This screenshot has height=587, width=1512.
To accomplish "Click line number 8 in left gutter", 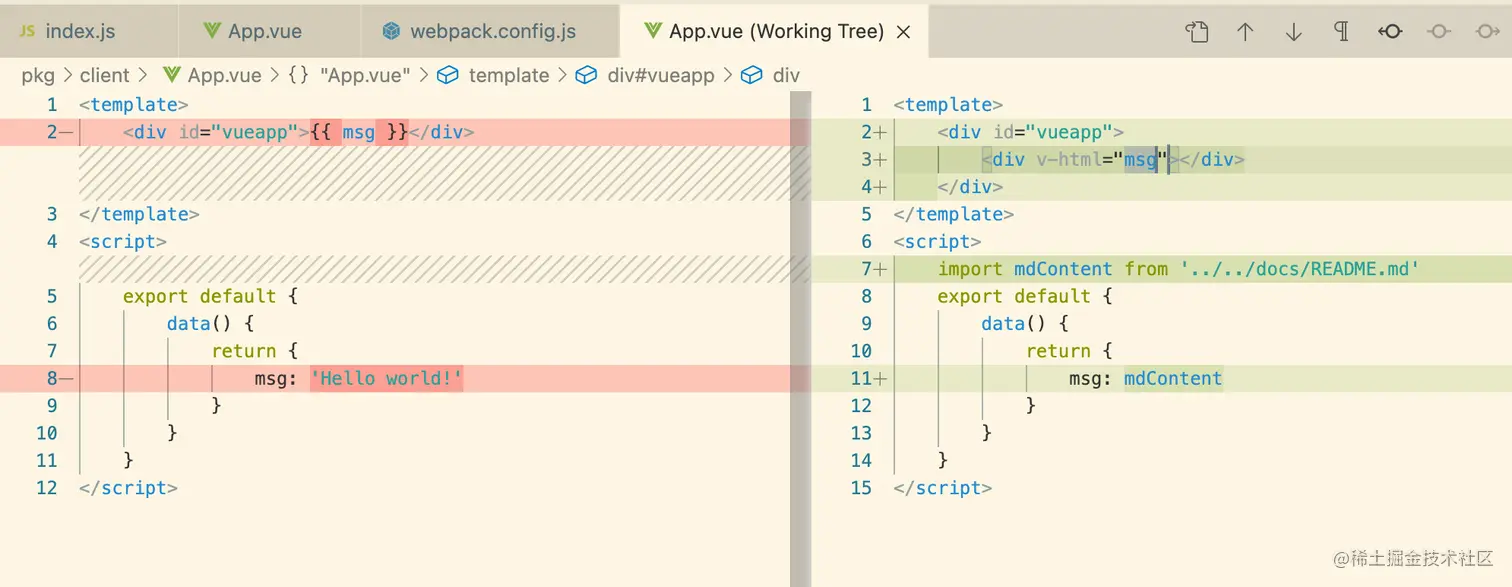I will [51, 378].
